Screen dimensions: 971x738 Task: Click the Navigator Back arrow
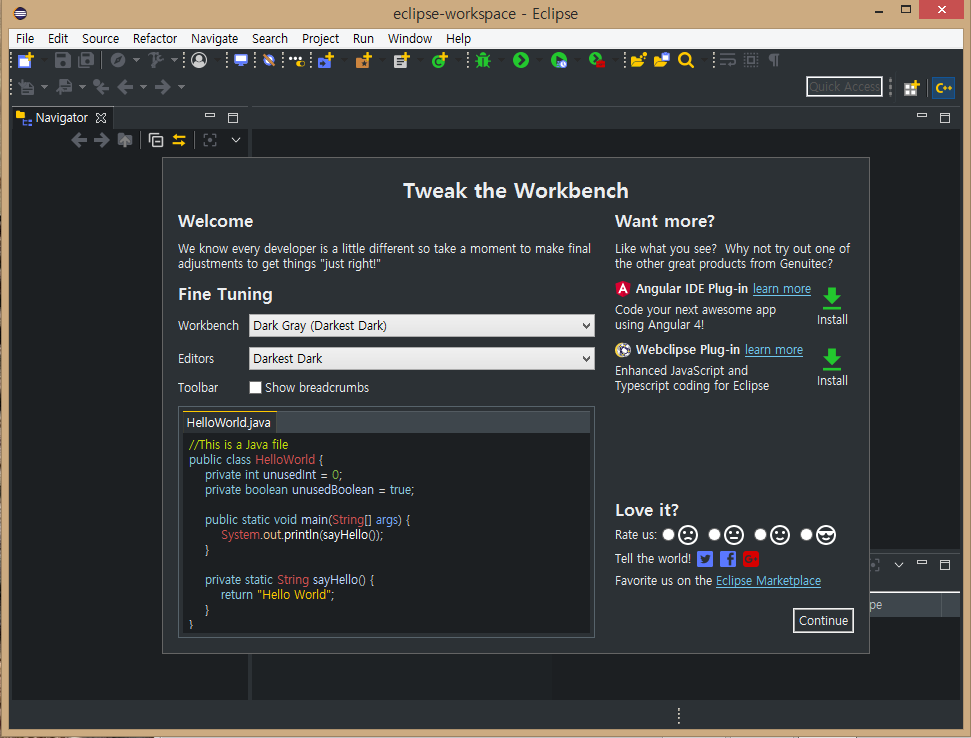point(79,141)
